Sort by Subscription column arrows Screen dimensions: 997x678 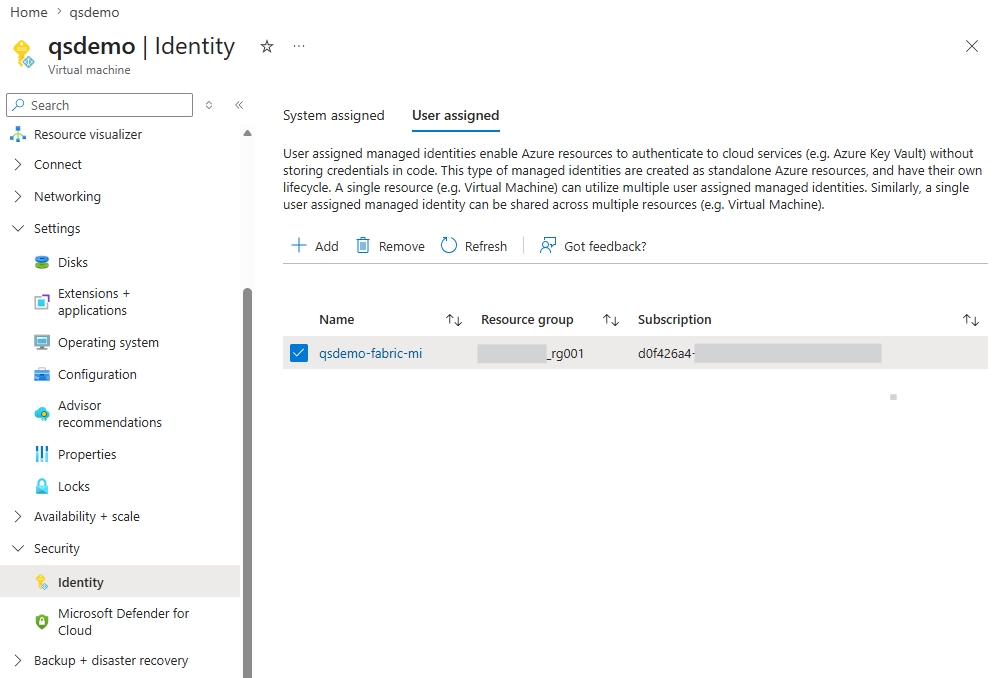tap(970, 320)
